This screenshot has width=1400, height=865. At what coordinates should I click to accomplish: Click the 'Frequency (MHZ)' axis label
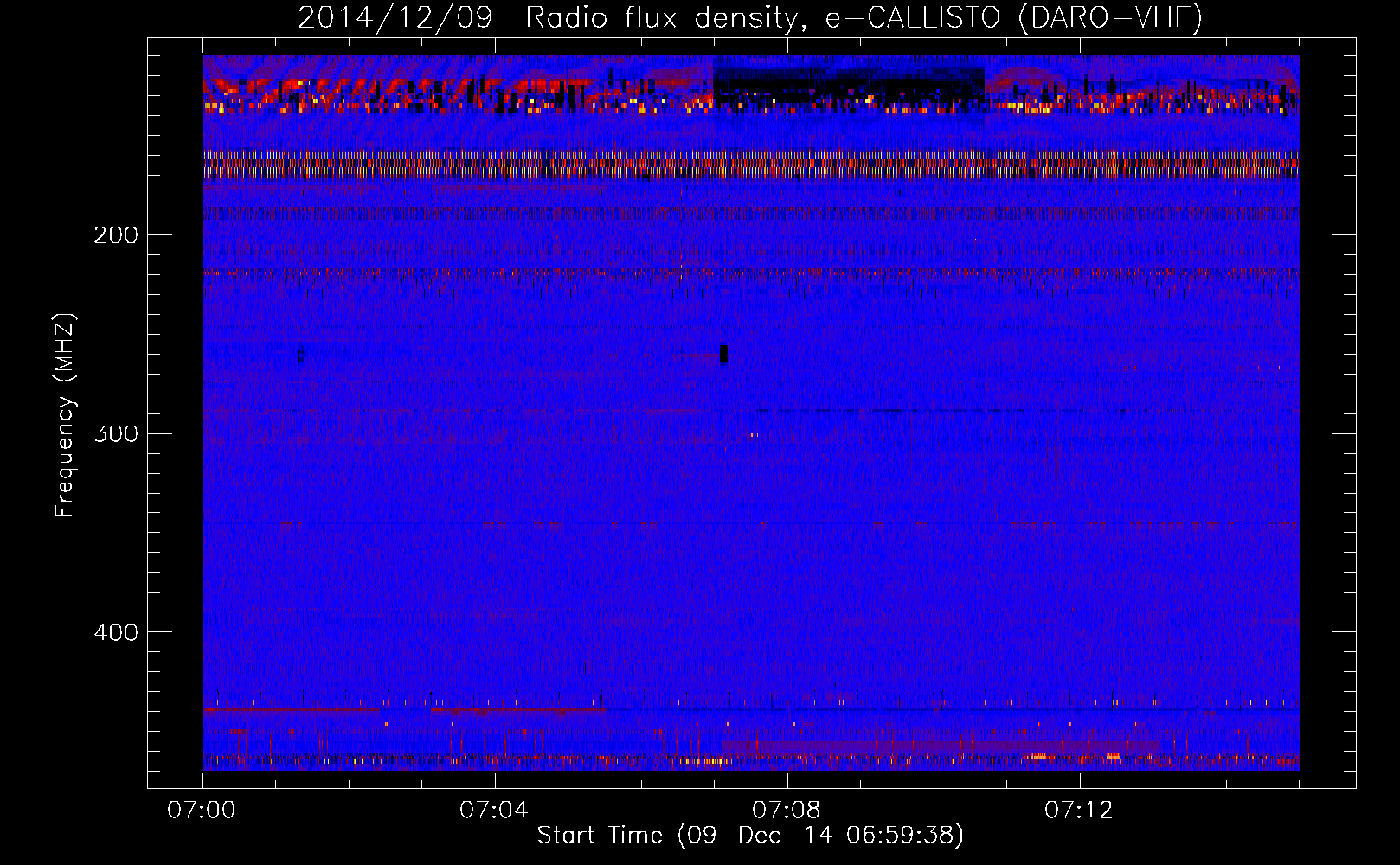tap(65, 415)
